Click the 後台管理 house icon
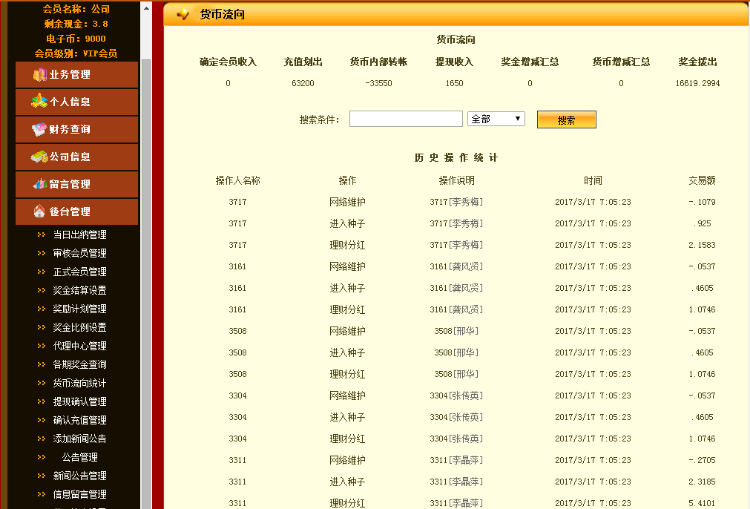 tap(39, 211)
